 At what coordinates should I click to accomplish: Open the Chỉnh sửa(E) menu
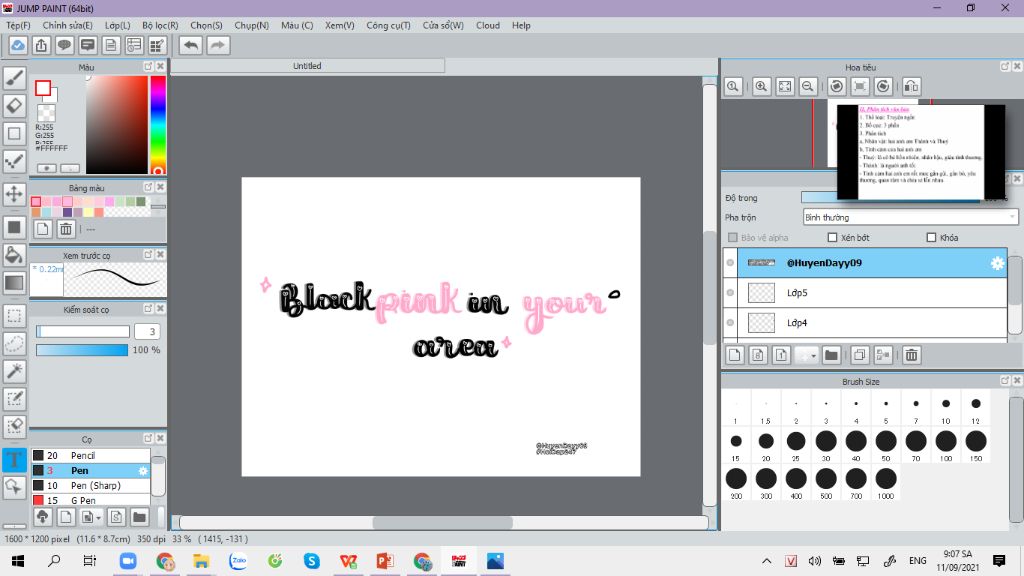(x=67, y=25)
